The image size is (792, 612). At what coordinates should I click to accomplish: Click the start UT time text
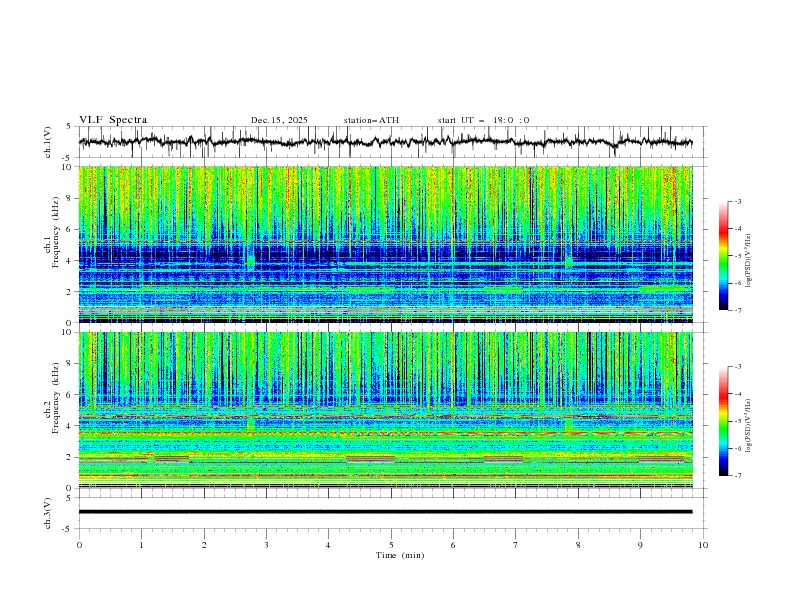pyautogui.click(x=483, y=120)
